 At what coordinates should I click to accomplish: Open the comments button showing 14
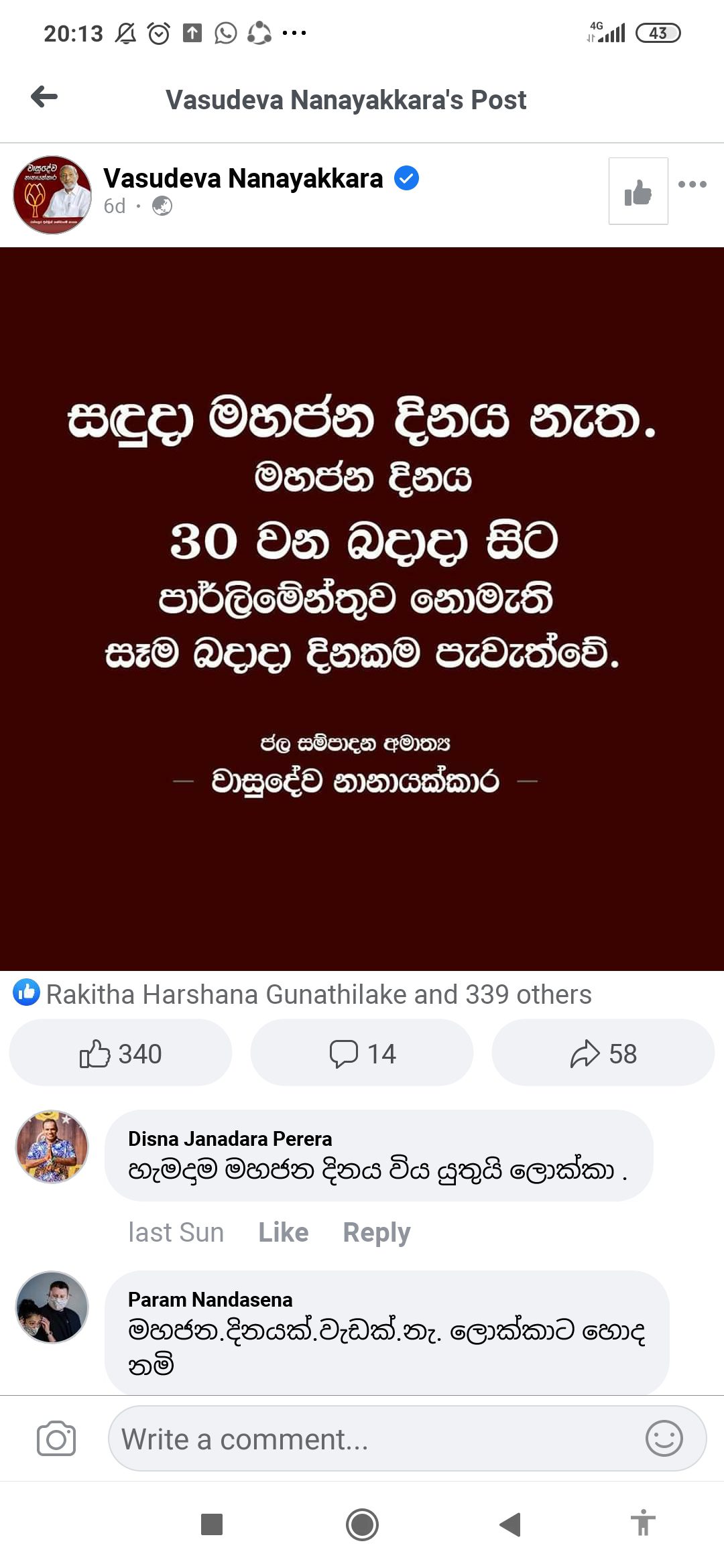[x=362, y=1053]
